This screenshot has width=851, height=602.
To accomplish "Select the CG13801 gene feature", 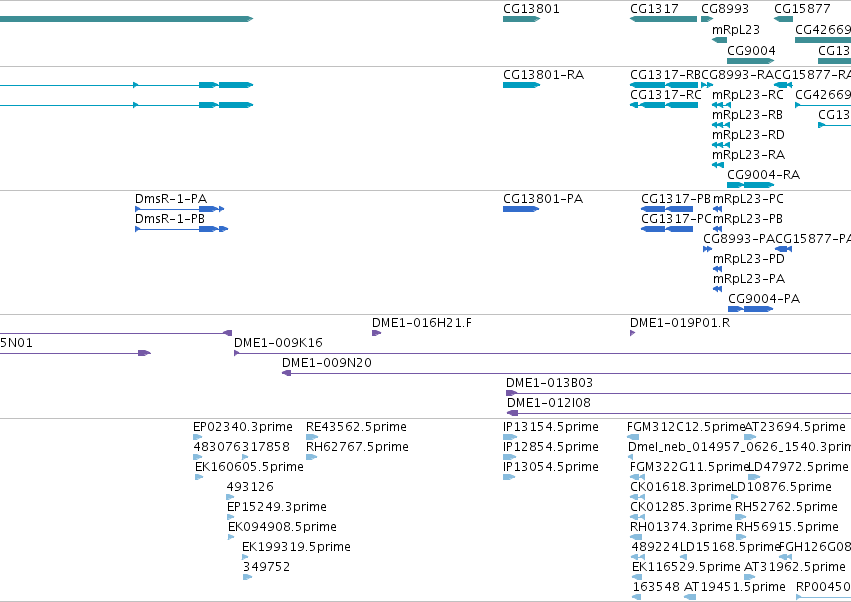I will click(x=522, y=19).
